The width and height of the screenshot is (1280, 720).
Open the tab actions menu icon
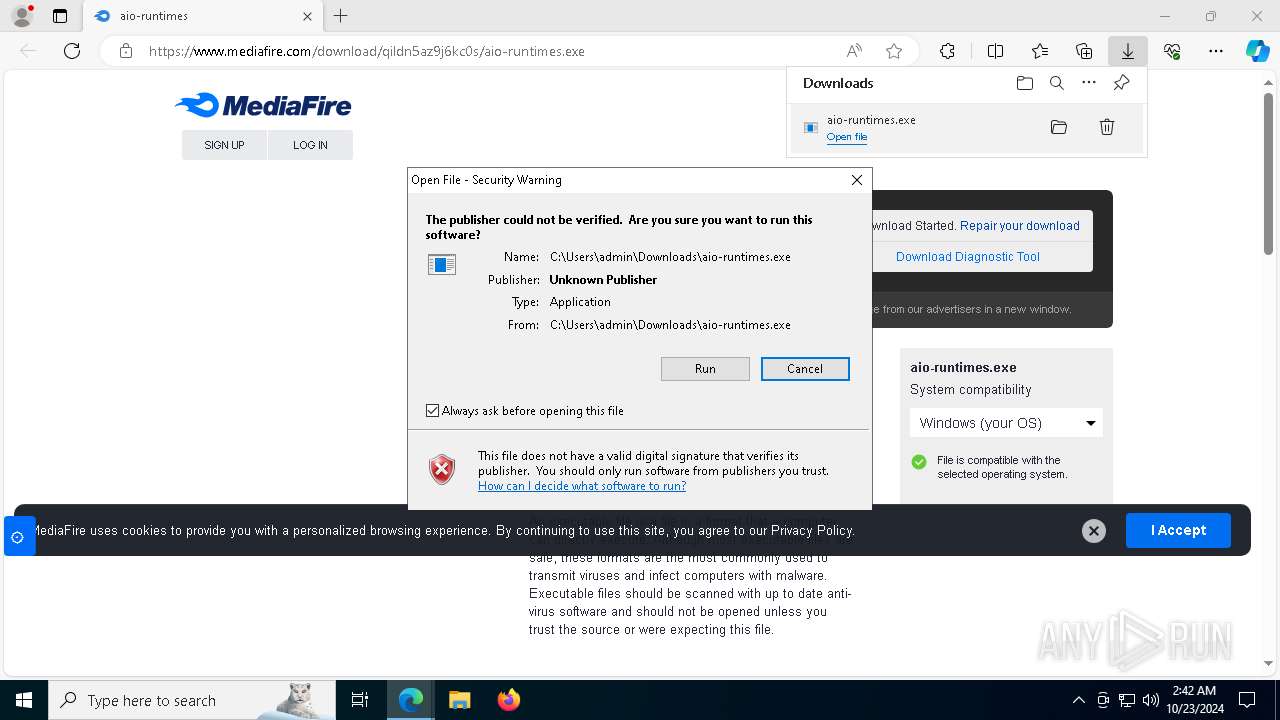click(x=60, y=16)
